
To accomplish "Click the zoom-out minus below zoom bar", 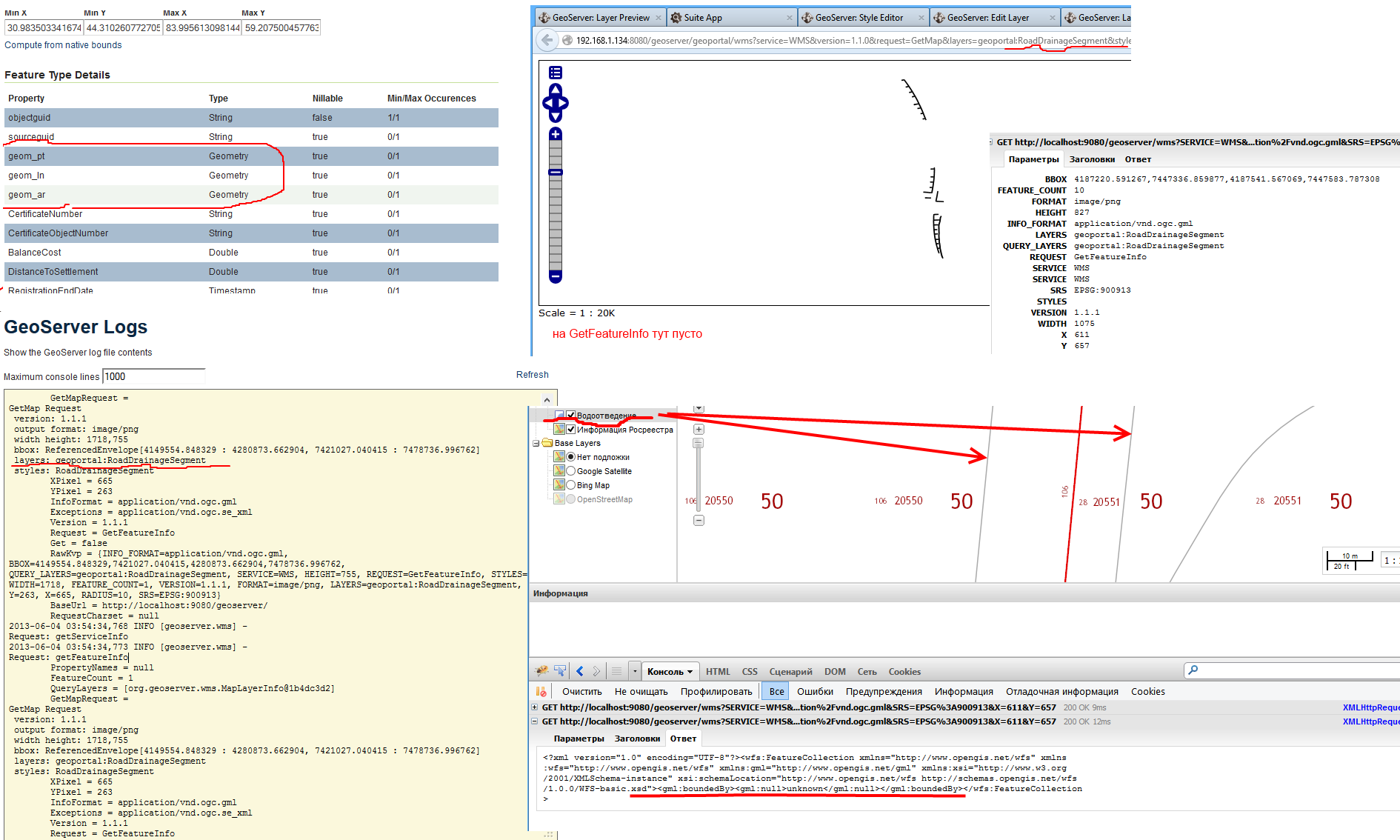I will coord(556,276).
